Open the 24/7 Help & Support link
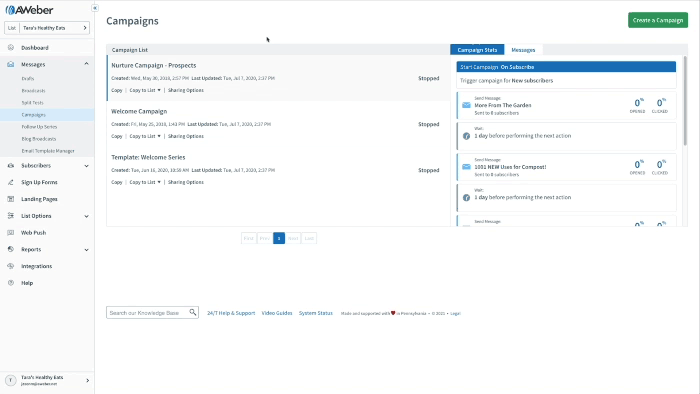 pyautogui.click(x=231, y=313)
